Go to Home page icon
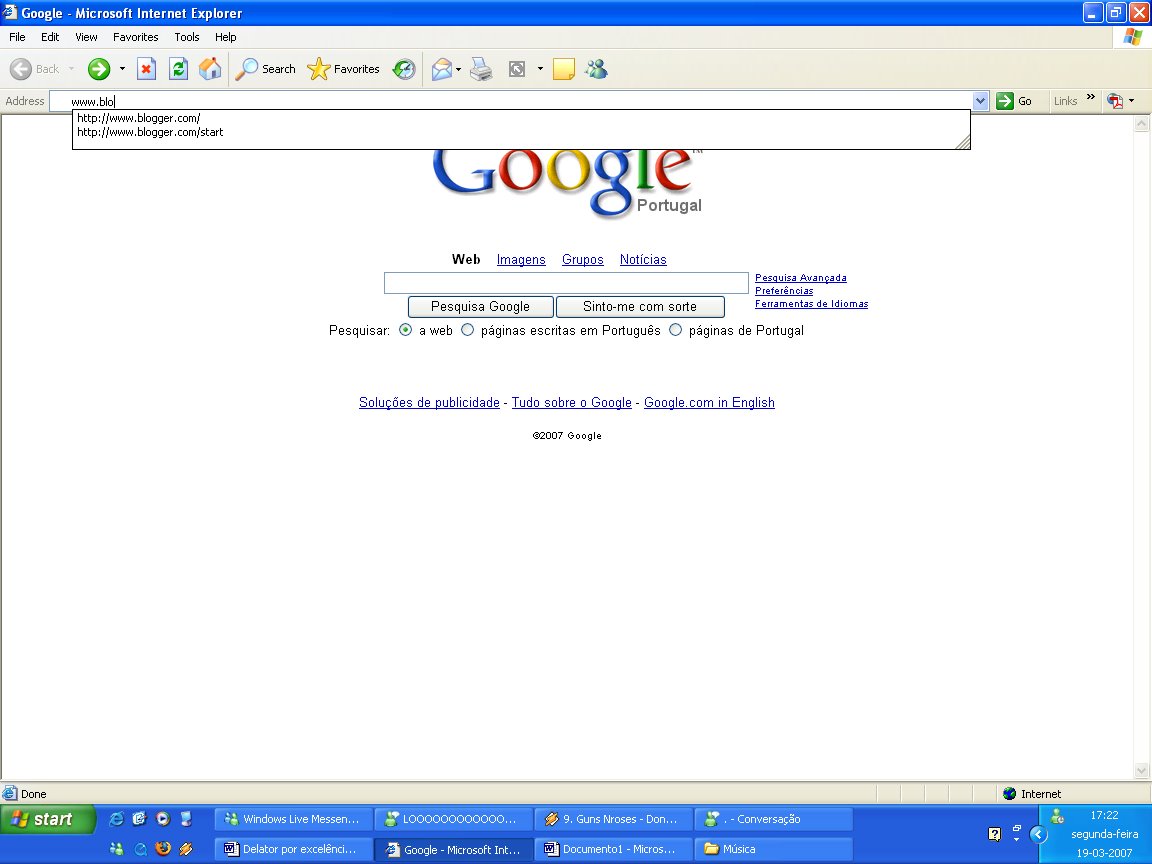 click(210, 69)
